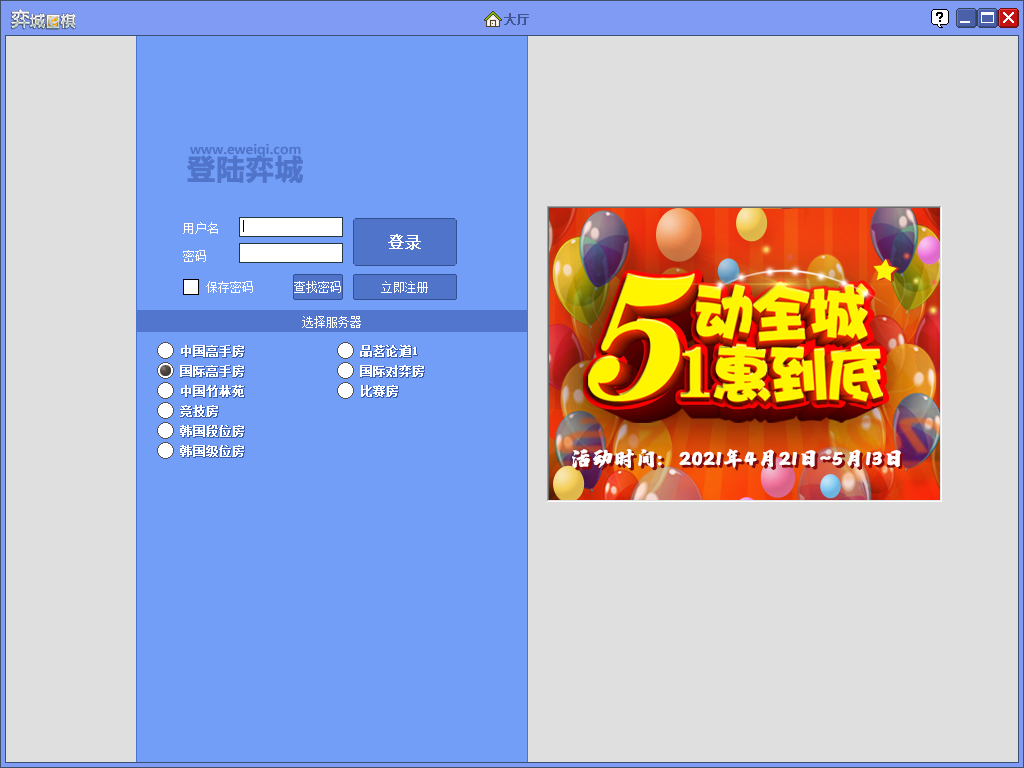Viewport: 1024px width, 768px height.
Task: Select the 韩国段位房 server
Action: pos(166,431)
